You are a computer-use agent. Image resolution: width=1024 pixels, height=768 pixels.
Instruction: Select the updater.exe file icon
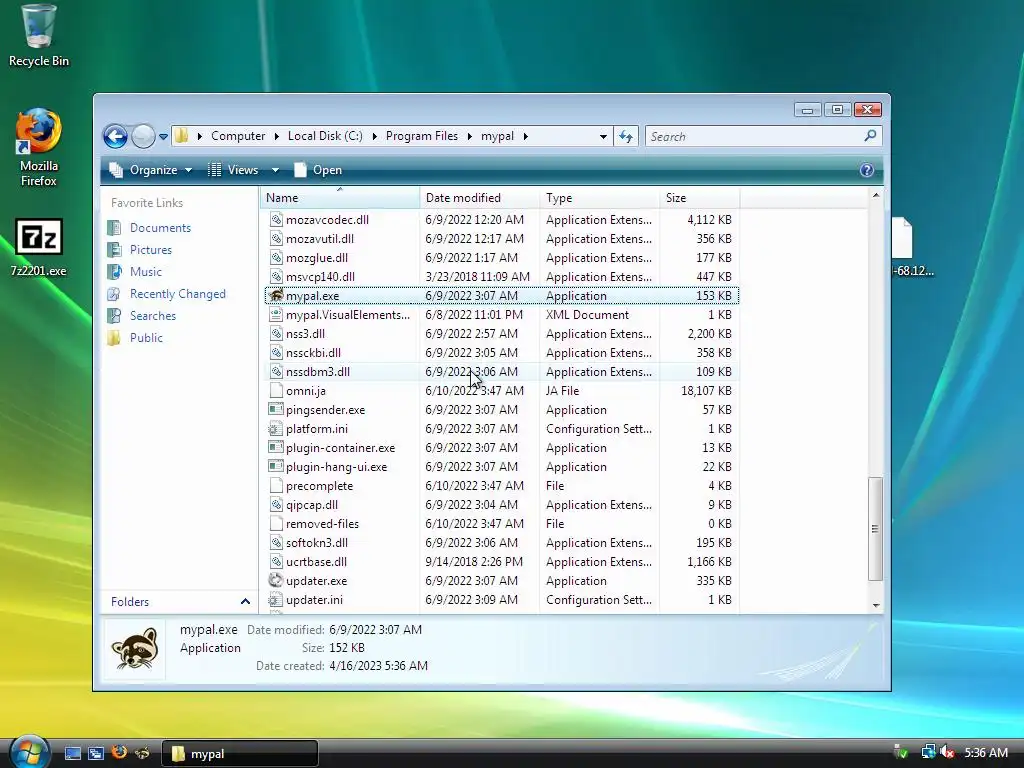pyautogui.click(x=276, y=581)
